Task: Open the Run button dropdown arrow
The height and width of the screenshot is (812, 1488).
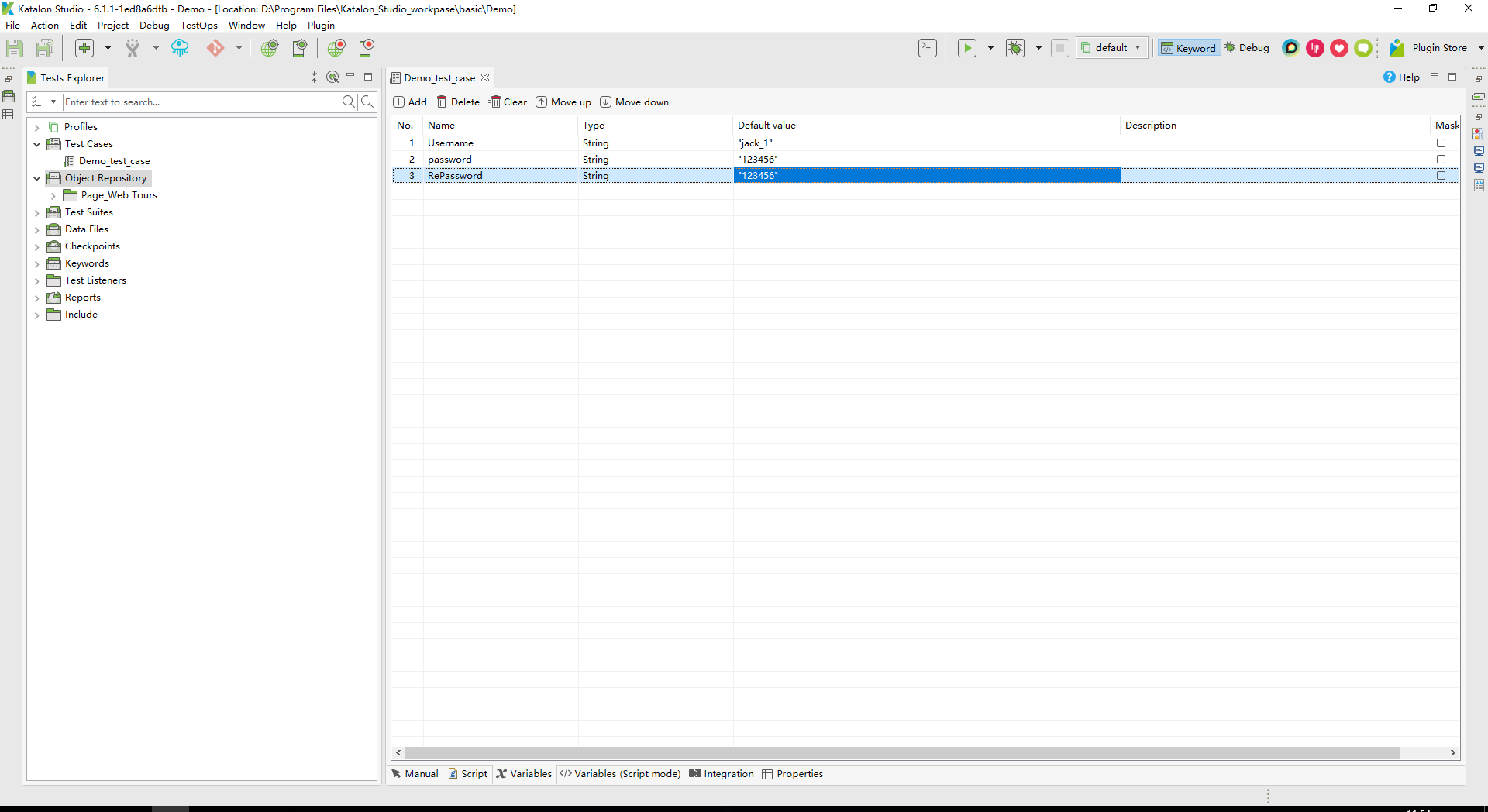Action: pos(990,48)
